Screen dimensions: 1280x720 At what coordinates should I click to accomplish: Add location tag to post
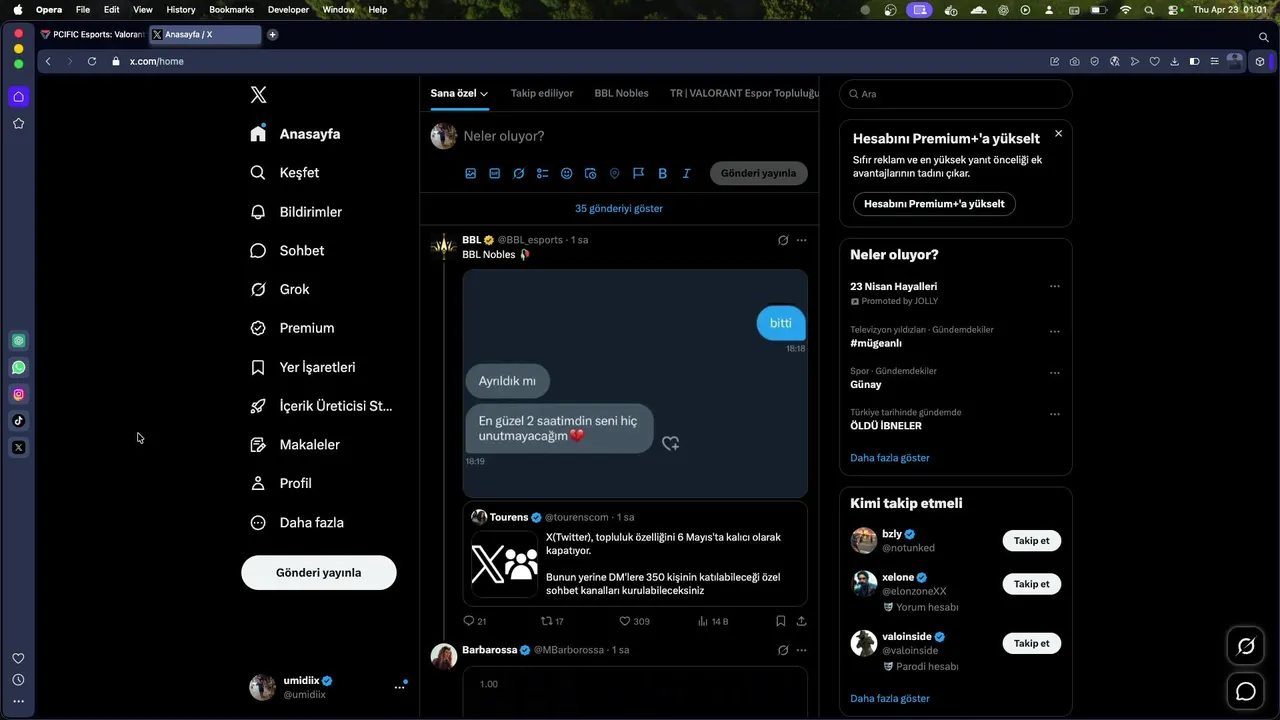615,173
